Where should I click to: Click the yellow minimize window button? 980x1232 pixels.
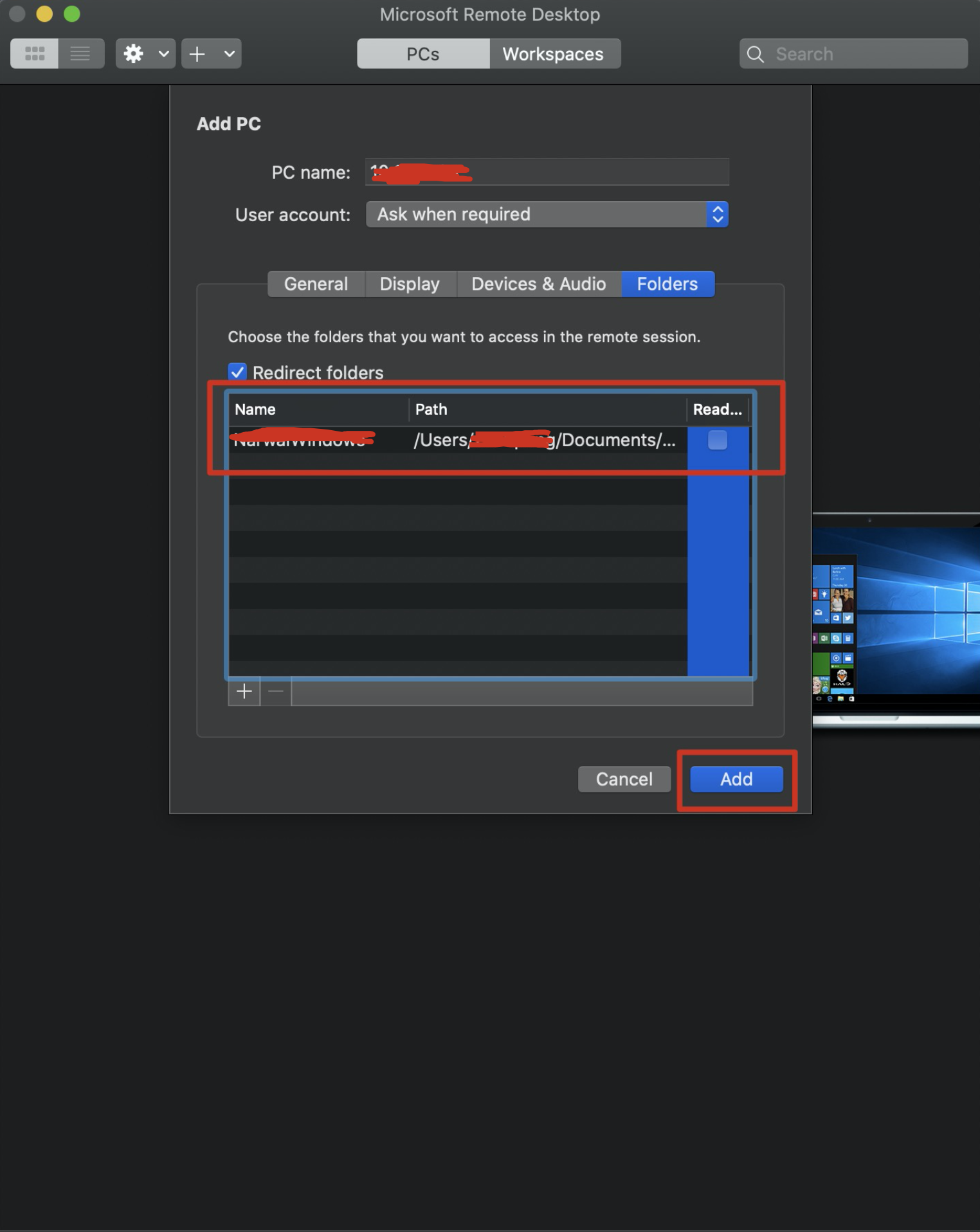44,14
